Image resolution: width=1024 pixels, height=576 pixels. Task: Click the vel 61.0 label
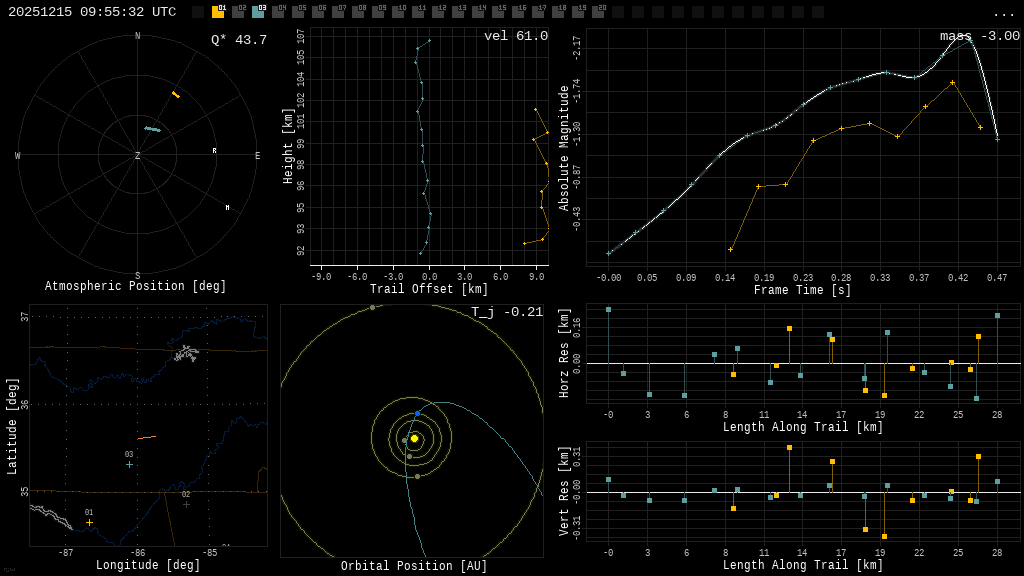click(x=516, y=36)
